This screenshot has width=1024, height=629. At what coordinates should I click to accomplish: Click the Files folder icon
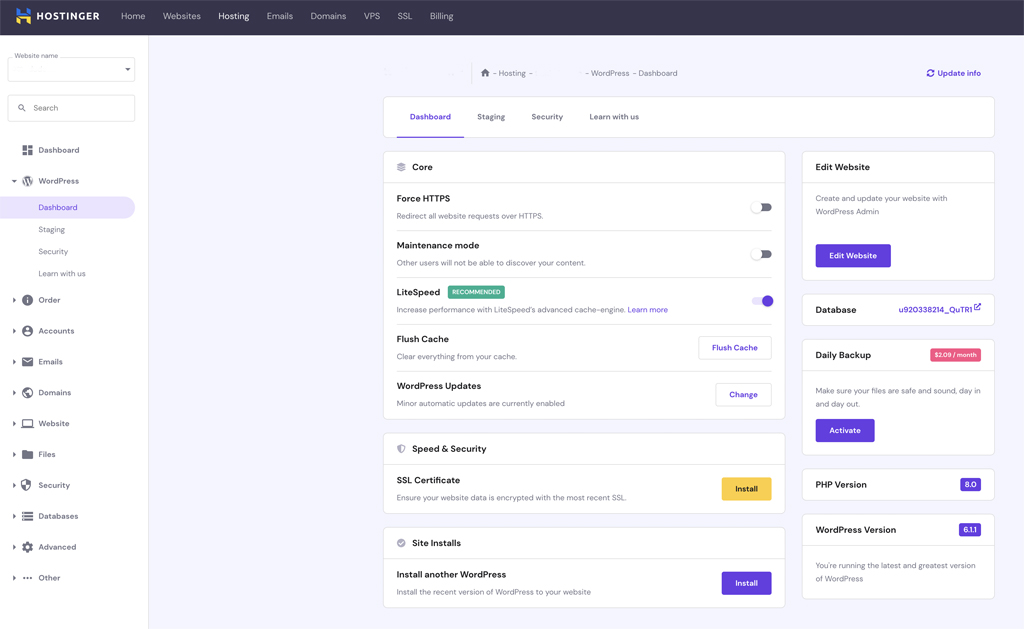click(27, 454)
